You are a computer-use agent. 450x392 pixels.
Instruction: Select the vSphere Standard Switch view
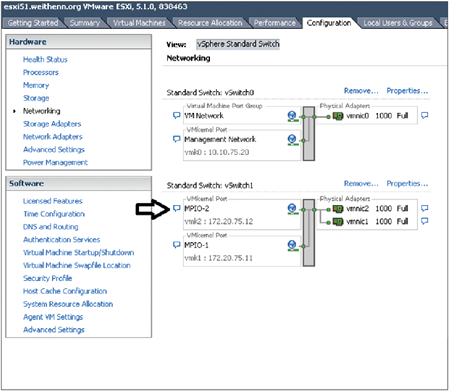(x=238, y=44)
